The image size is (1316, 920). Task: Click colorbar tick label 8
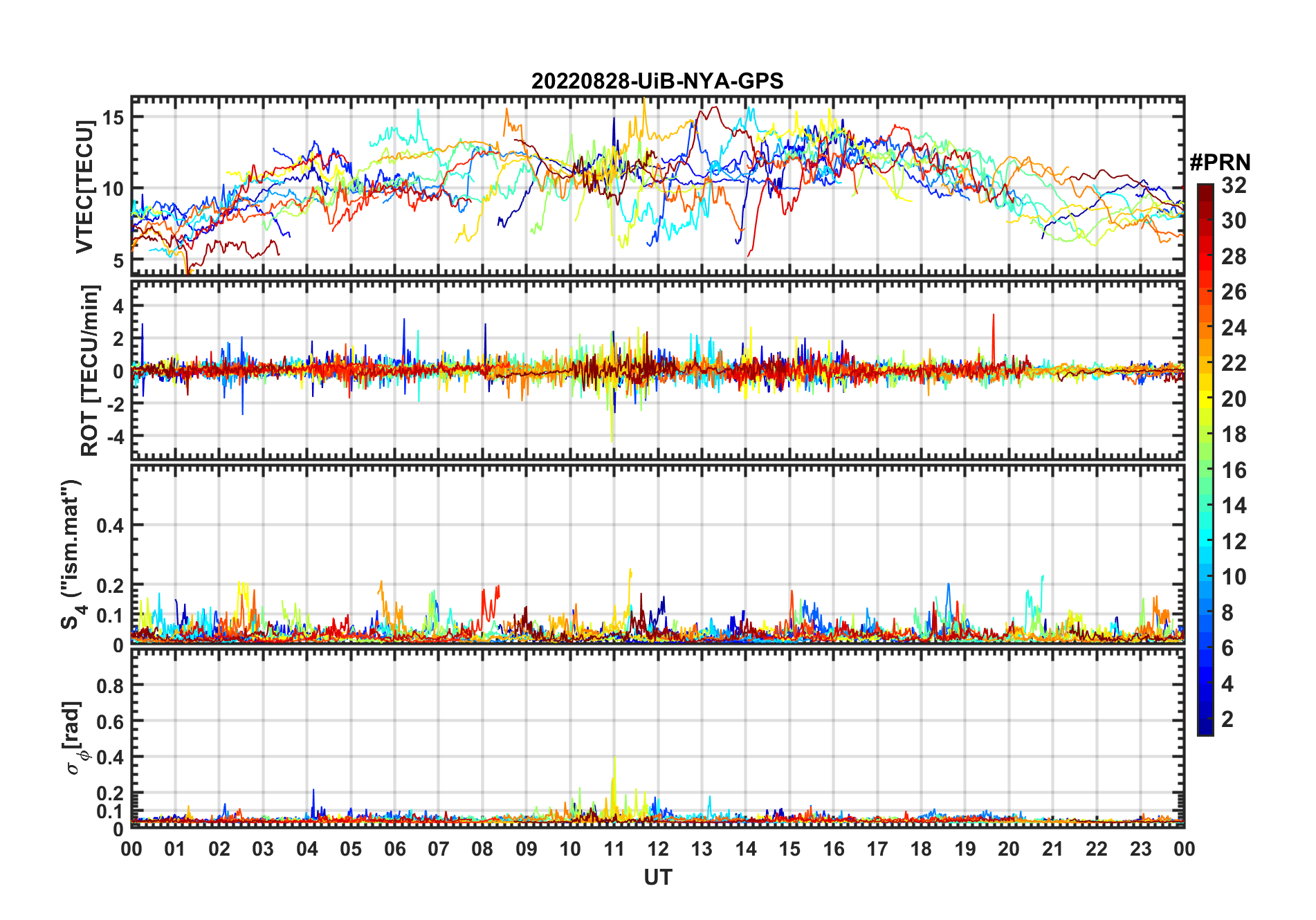tap(1227, 612)
